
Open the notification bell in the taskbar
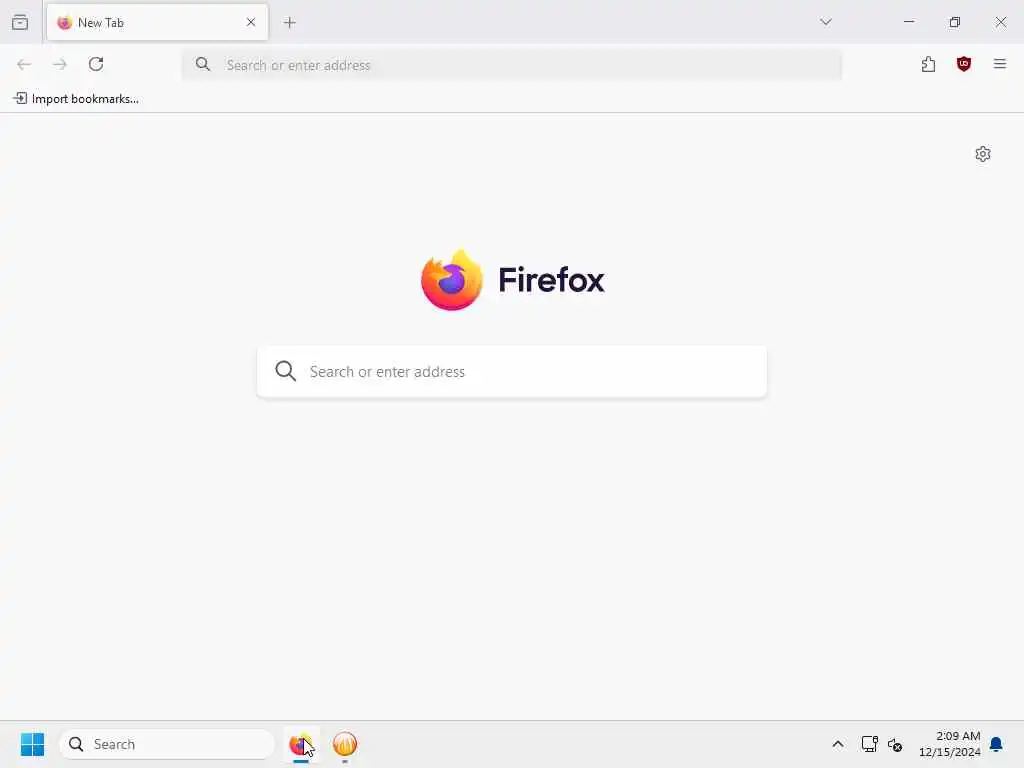pyautogui.click(x=996, y=744)
